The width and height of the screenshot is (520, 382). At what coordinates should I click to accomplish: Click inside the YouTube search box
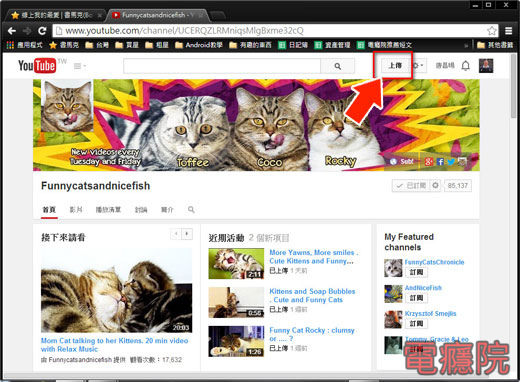[x=222, y=66]
